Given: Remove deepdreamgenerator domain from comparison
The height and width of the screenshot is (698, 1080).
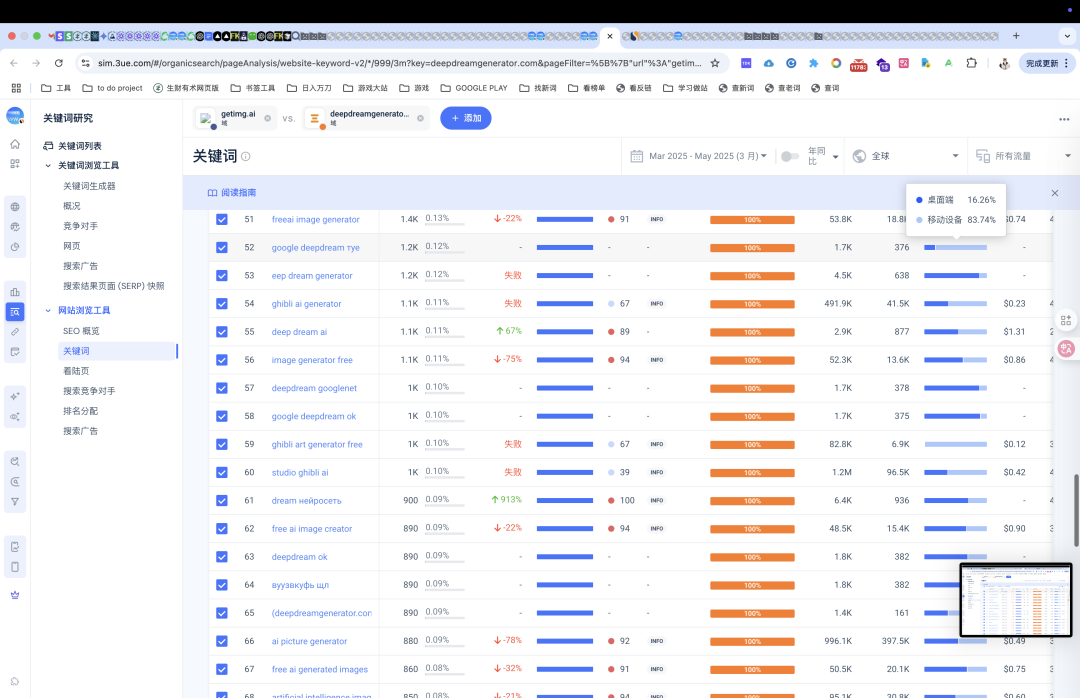Looking at the screenshot, I should click(420, 119).
